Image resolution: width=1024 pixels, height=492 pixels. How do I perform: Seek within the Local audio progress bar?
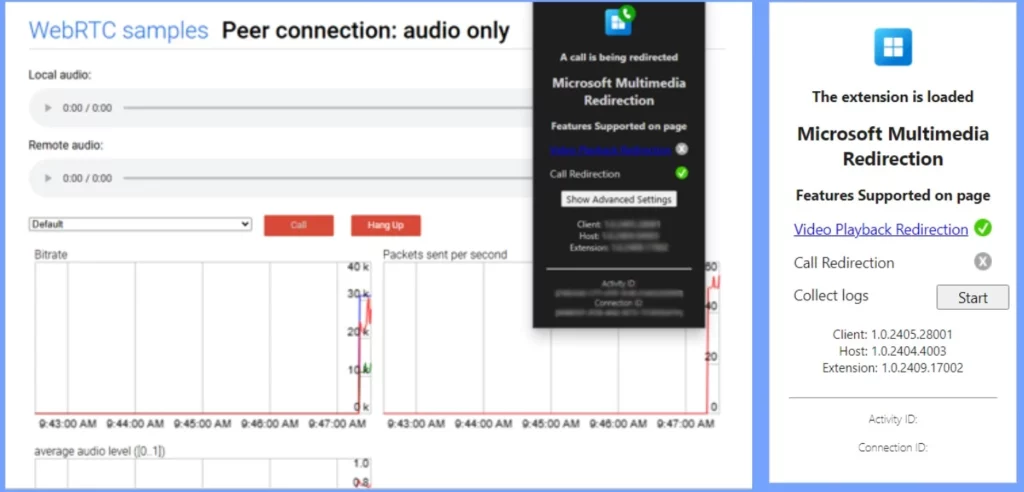tap(328, 108)
